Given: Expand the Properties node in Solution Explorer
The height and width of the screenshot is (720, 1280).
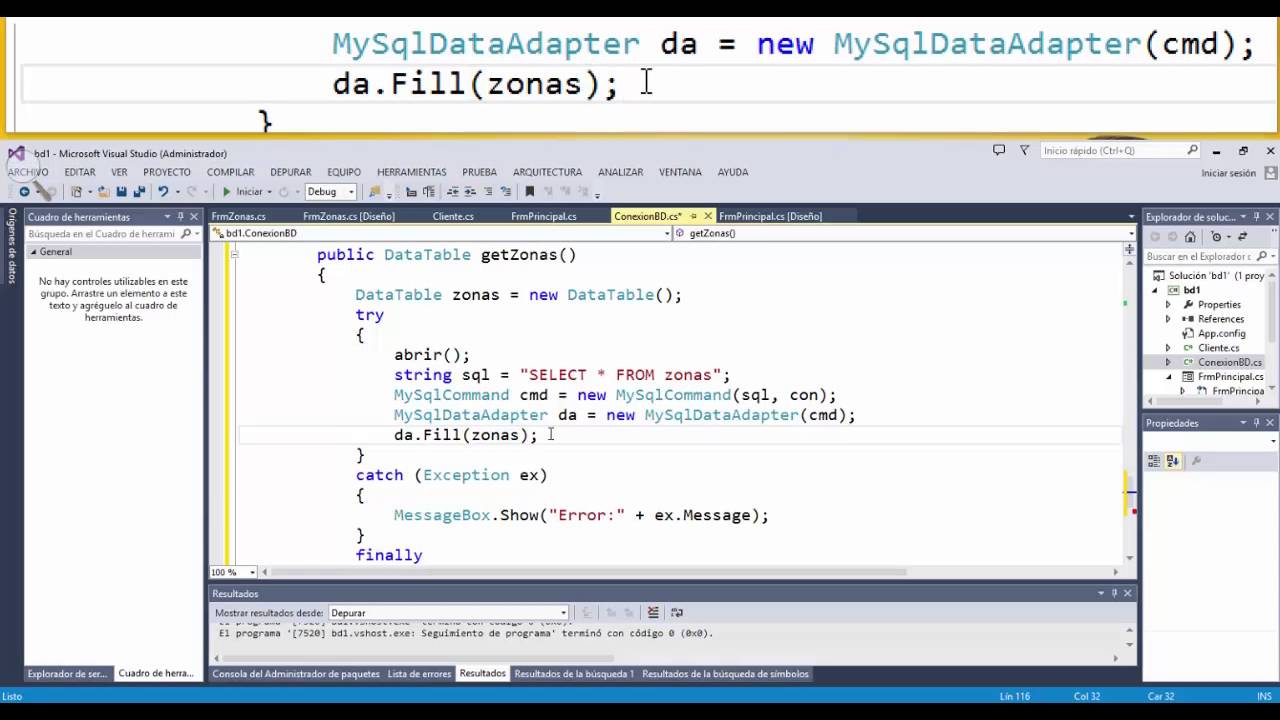Looking at the screenshot, I should (x=1168, y=304).
